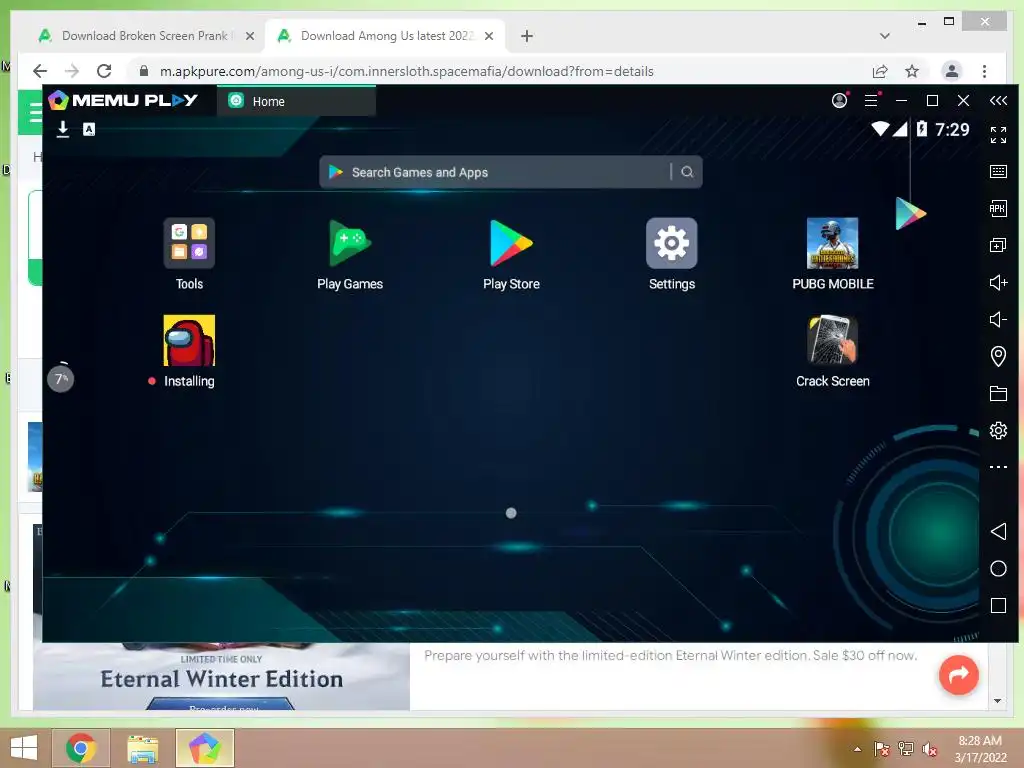Screen dimensions: 1024x768
Task: Tap the Android home circle button
Action: 998,569
